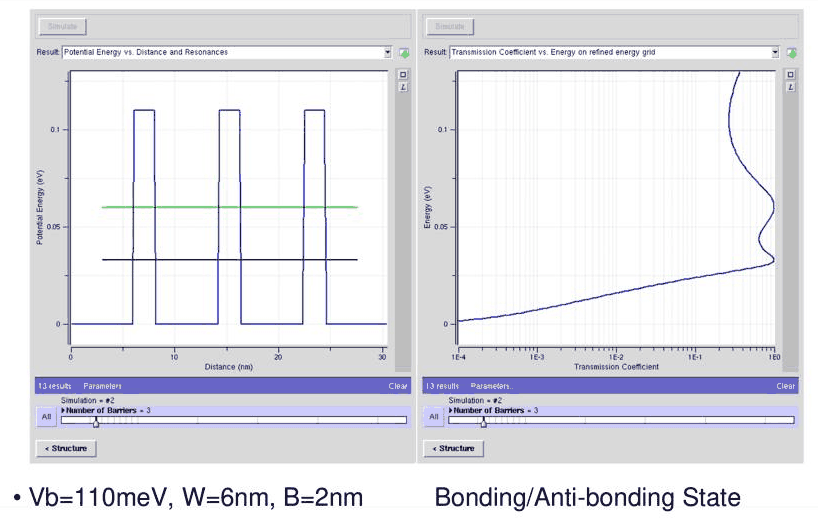Click 'Bonding/Anti-bonding State' caption

tap(587, 497)
